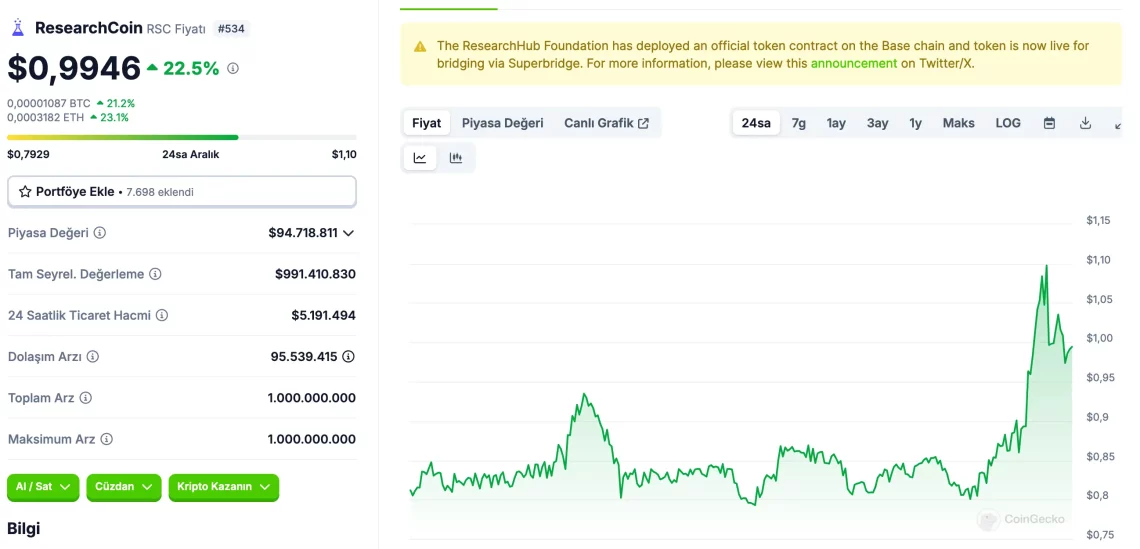Expand the Piyasa Değeri value chevron
The image size is (1140, 549).
[348, 233]
